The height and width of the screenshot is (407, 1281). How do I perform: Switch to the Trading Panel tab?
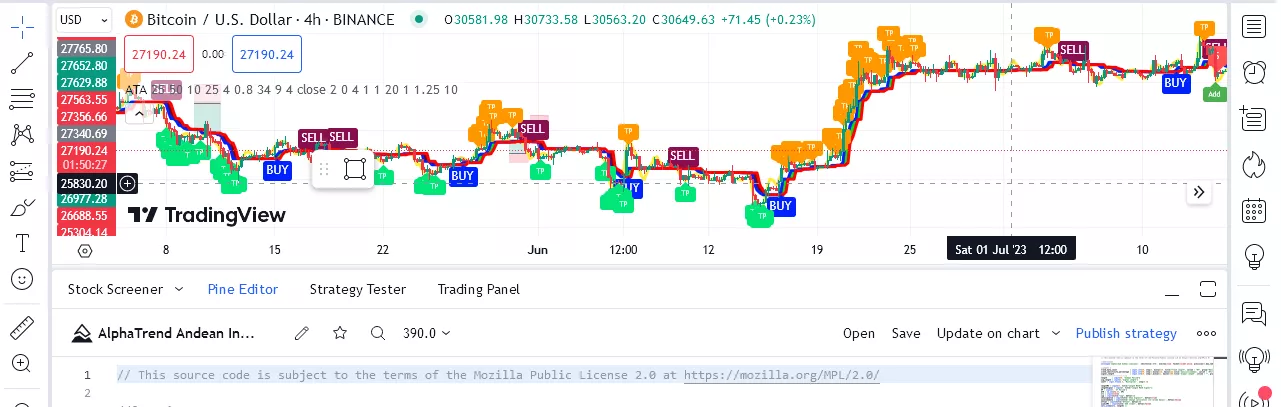(x=478, y=289)
